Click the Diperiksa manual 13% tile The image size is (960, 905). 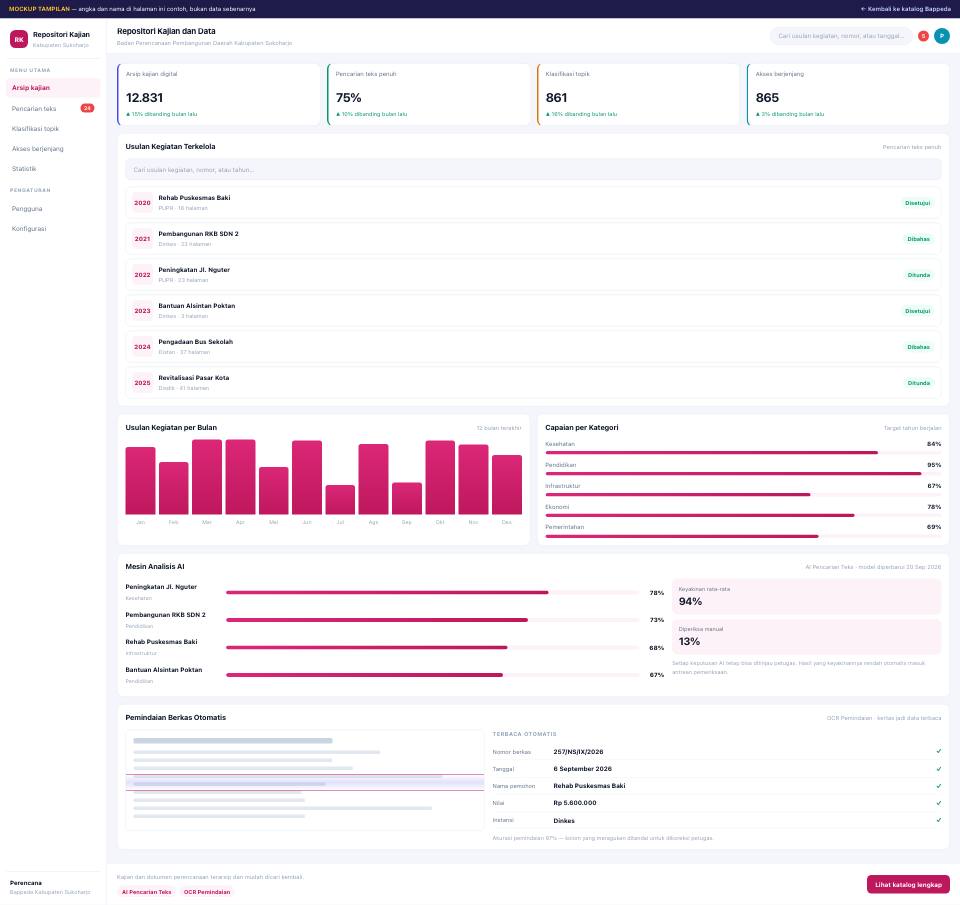pos(807,637)
